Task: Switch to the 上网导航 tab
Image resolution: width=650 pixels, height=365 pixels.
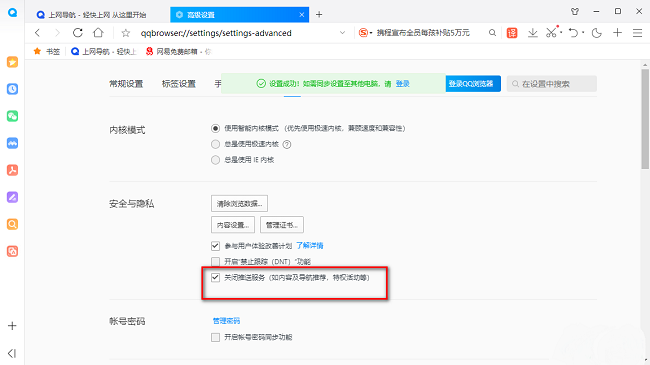Action: click(x=97, y=15)
